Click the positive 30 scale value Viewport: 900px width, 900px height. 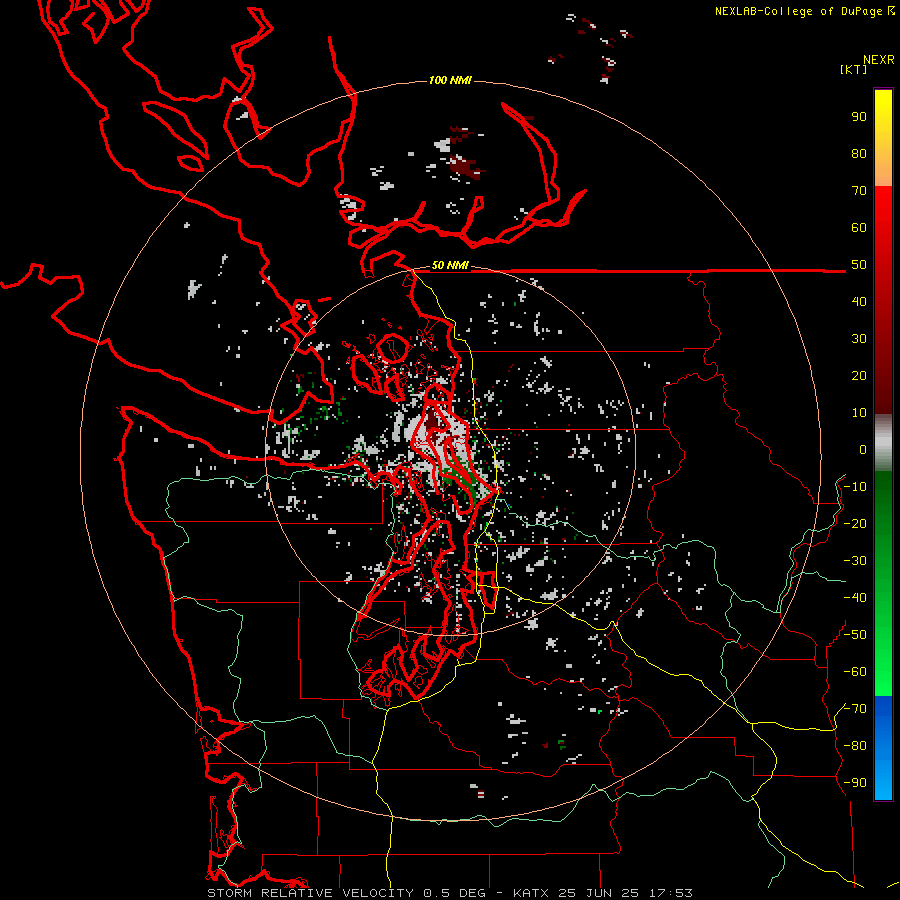point(859,339)
